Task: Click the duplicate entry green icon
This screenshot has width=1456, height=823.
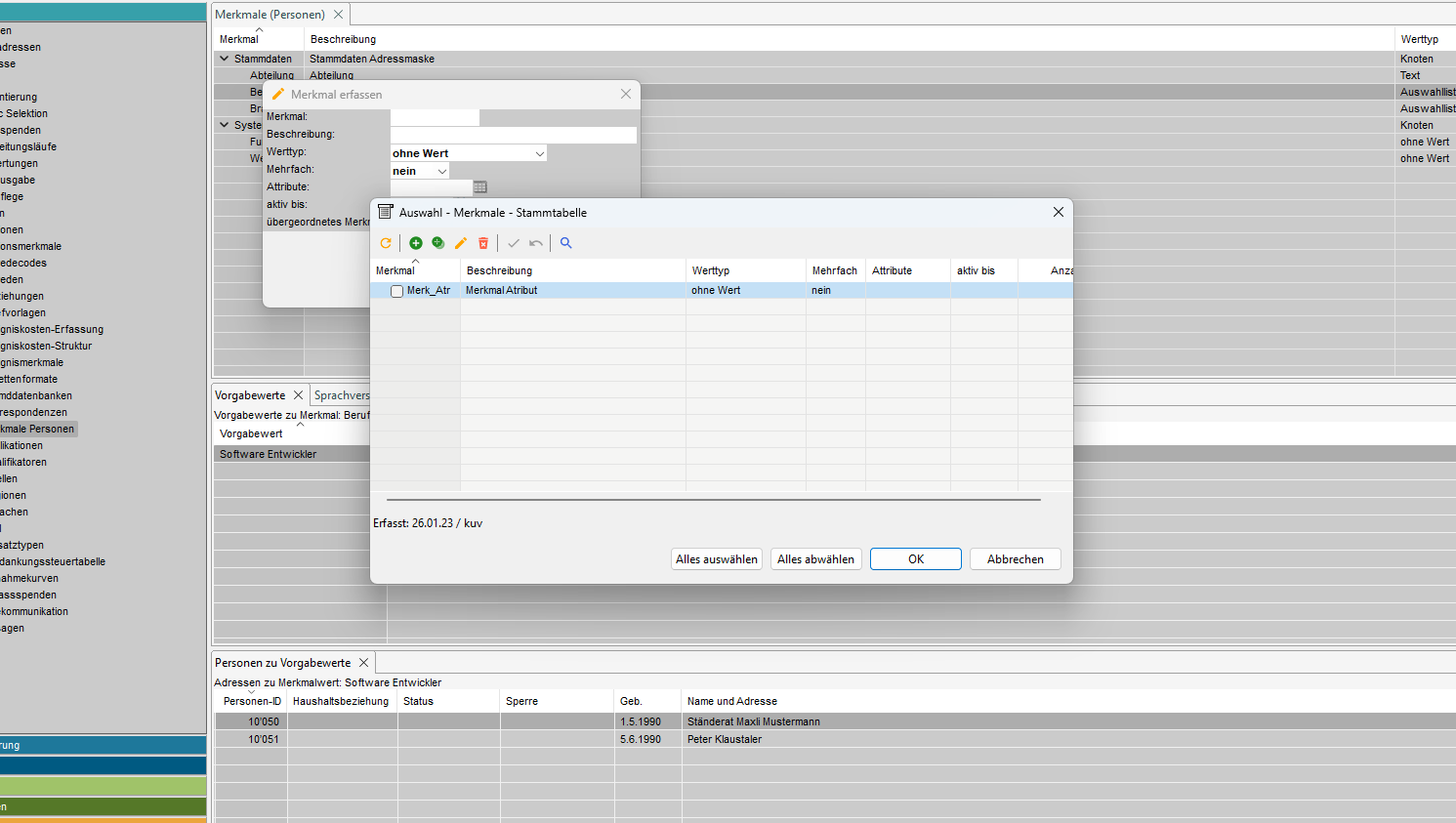Action: (438, 243)
